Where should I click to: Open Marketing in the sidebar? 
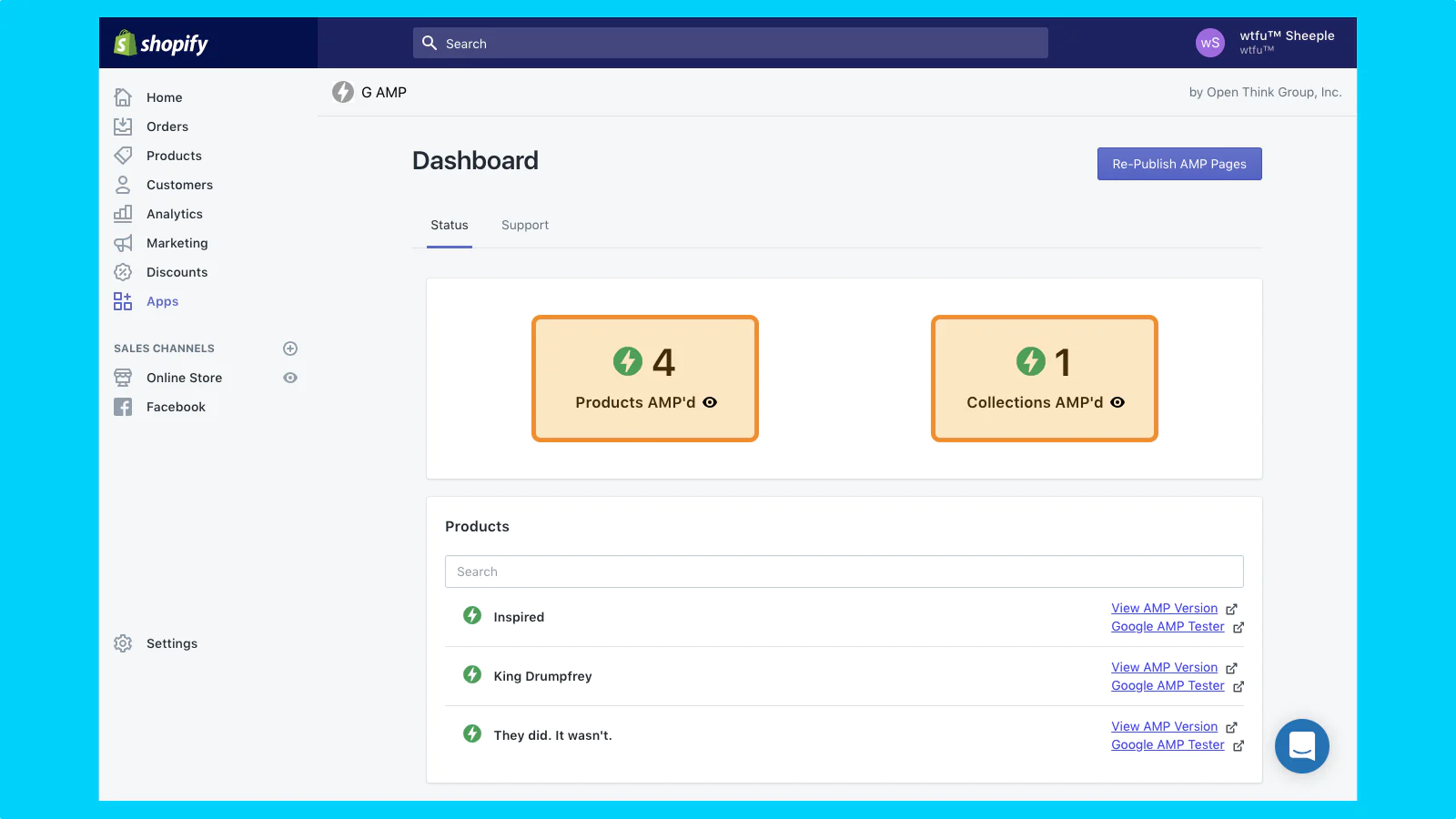pyautogui.click(x=177, y=243)
